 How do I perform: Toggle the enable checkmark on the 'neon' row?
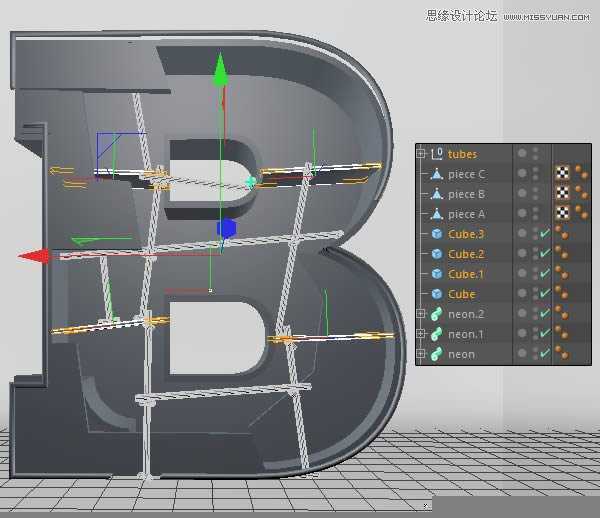click(545, 353)
